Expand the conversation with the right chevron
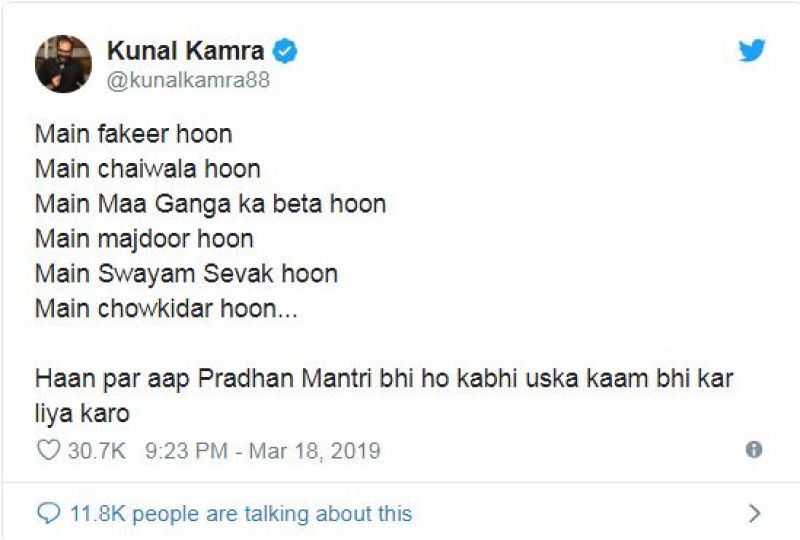 (754, 514)
